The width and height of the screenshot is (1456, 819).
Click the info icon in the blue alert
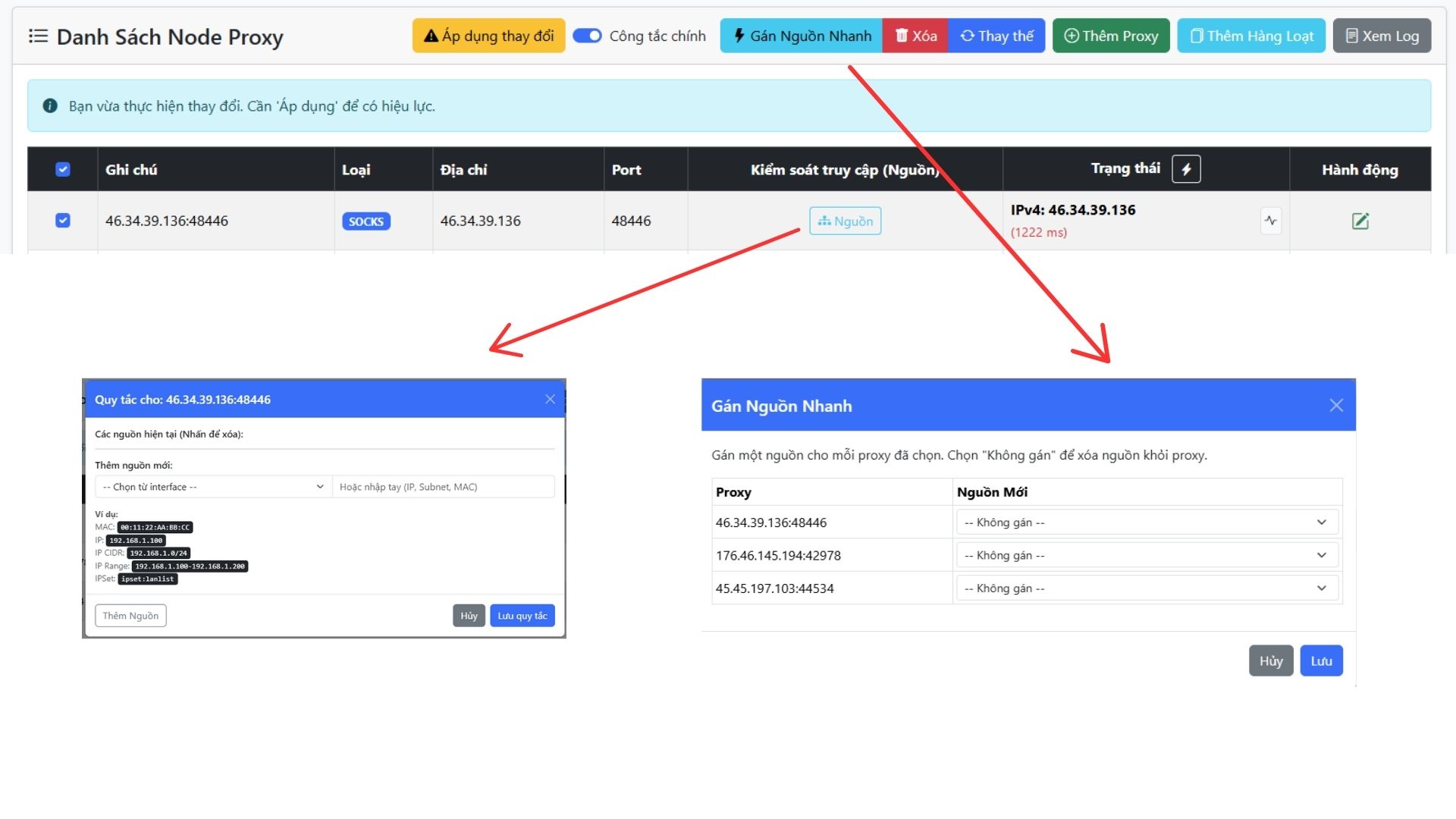[x=50, y=105]
